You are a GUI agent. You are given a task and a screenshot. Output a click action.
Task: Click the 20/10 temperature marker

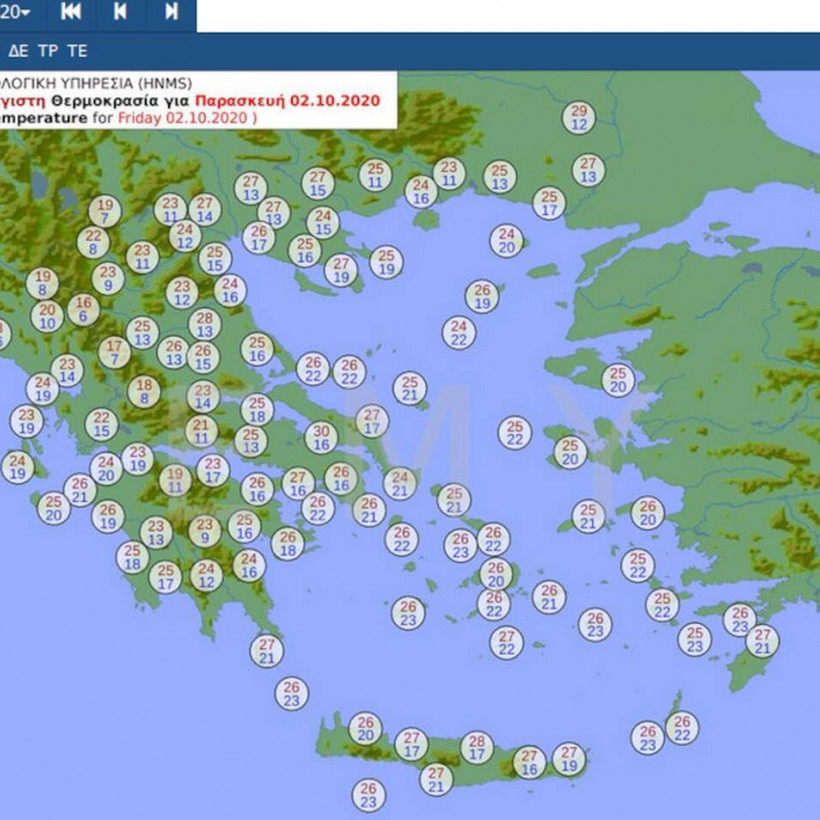(47, 317)
